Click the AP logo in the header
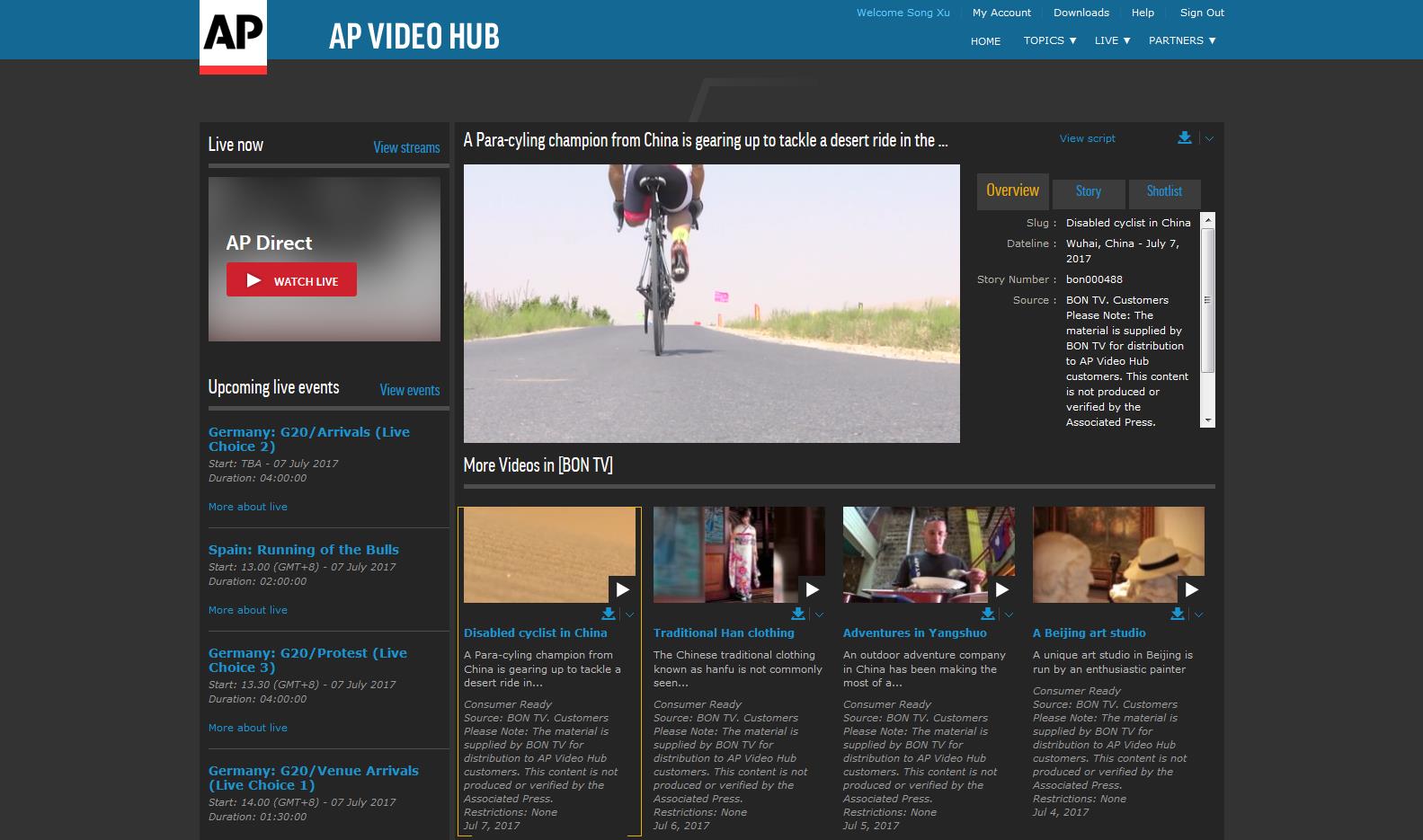Image resolution: width=1423 pixels, height=840 pixels. coord(233,36)
